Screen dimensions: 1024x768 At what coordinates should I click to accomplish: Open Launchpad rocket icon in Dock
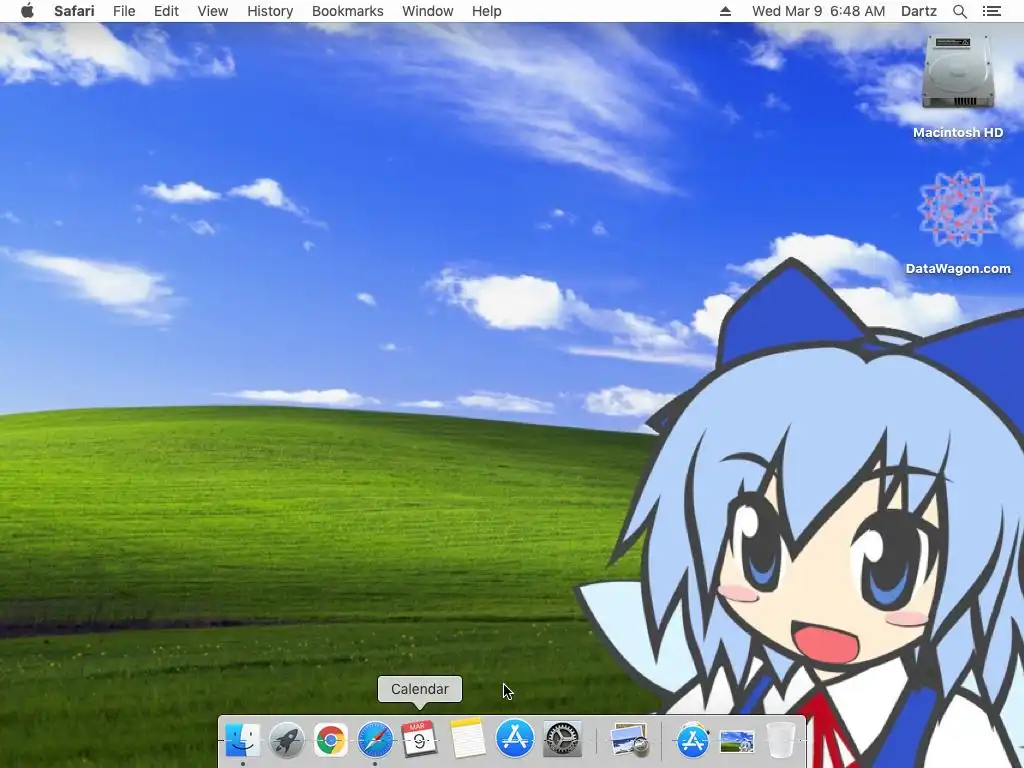tap(286, 740)
